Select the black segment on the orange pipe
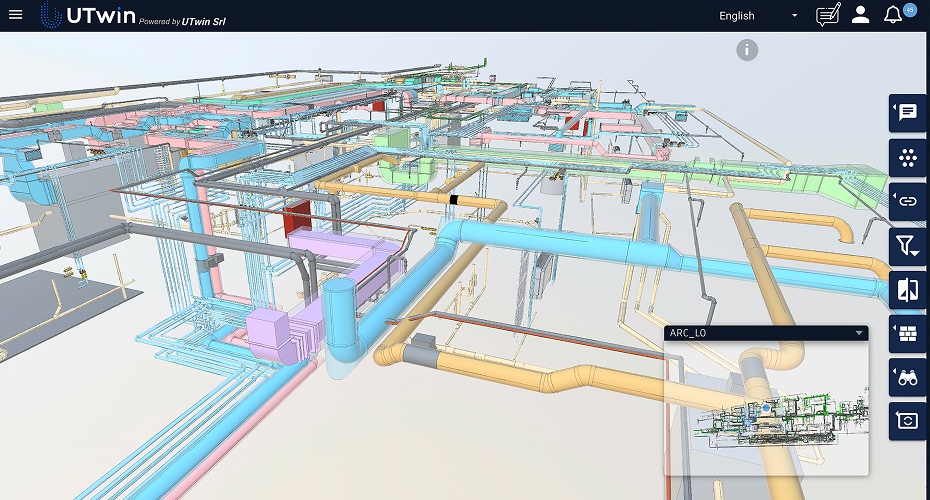The width and height of the screenshot is (930, 500). 454,200
